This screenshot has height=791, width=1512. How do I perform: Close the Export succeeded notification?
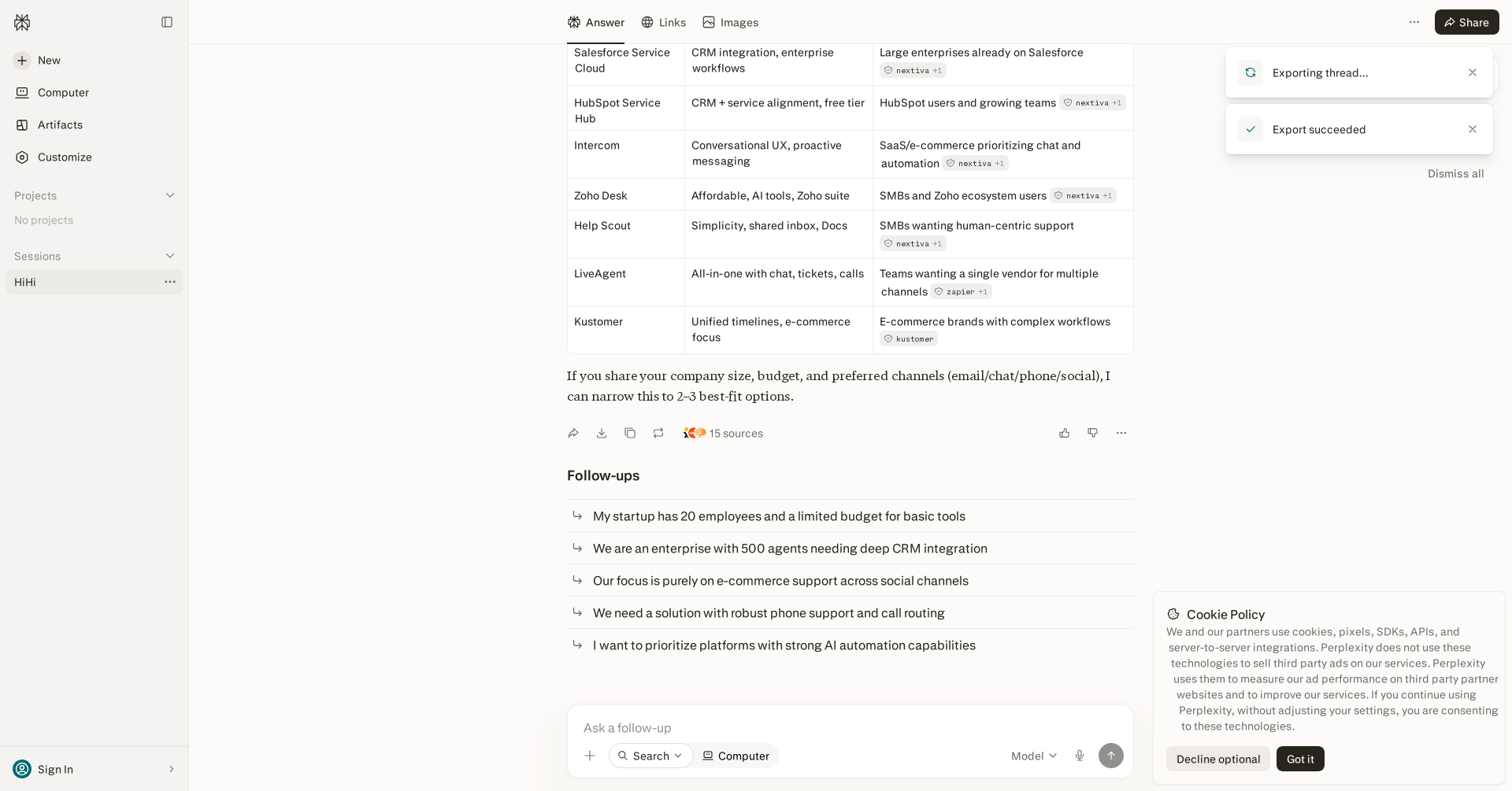(1473, 129)
